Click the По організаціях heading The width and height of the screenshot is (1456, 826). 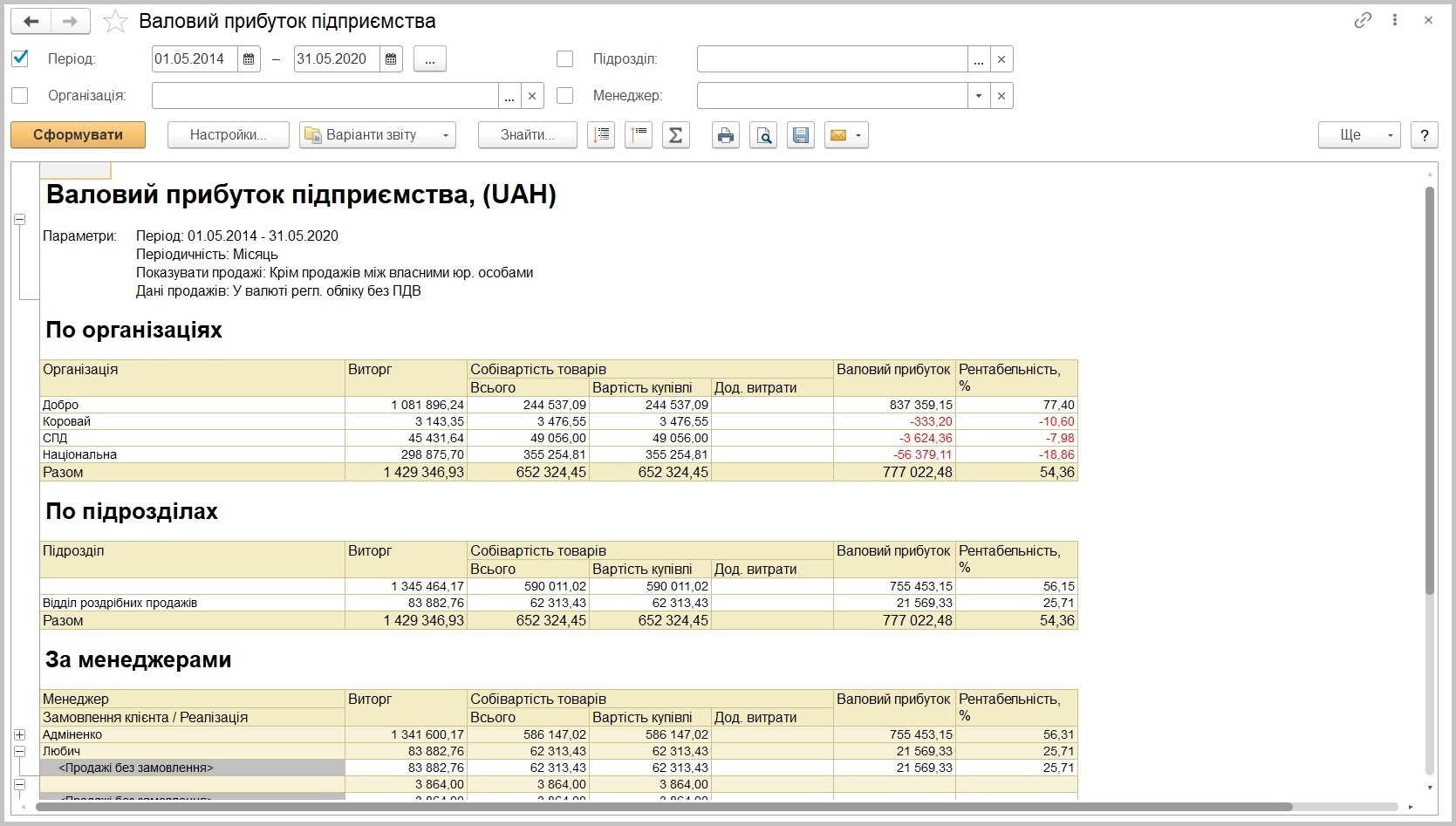tap(134, 331)
